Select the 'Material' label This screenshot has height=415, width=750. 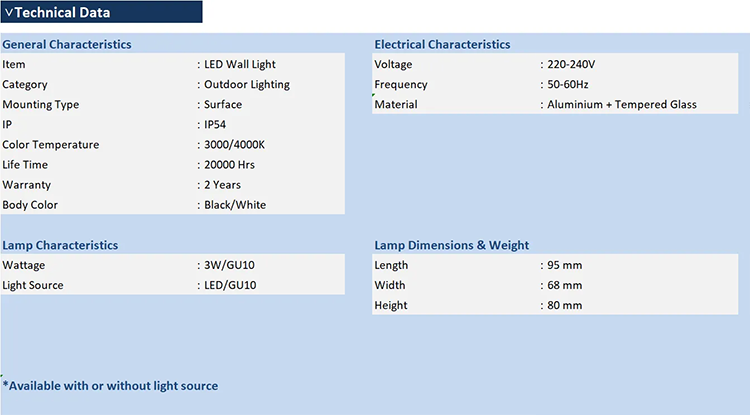coord(396,105)
